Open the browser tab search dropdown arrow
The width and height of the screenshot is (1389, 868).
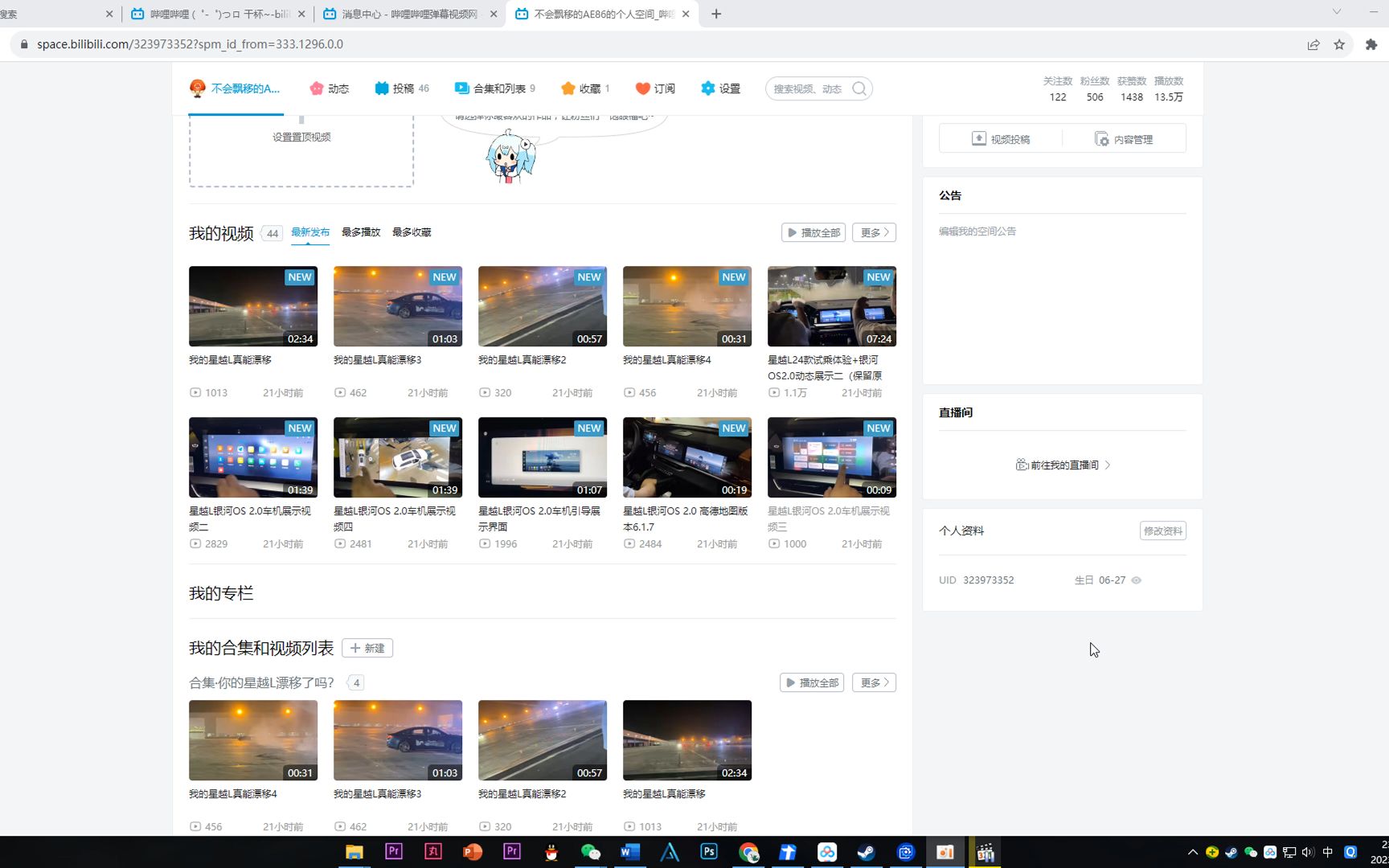pos(1337,11)
